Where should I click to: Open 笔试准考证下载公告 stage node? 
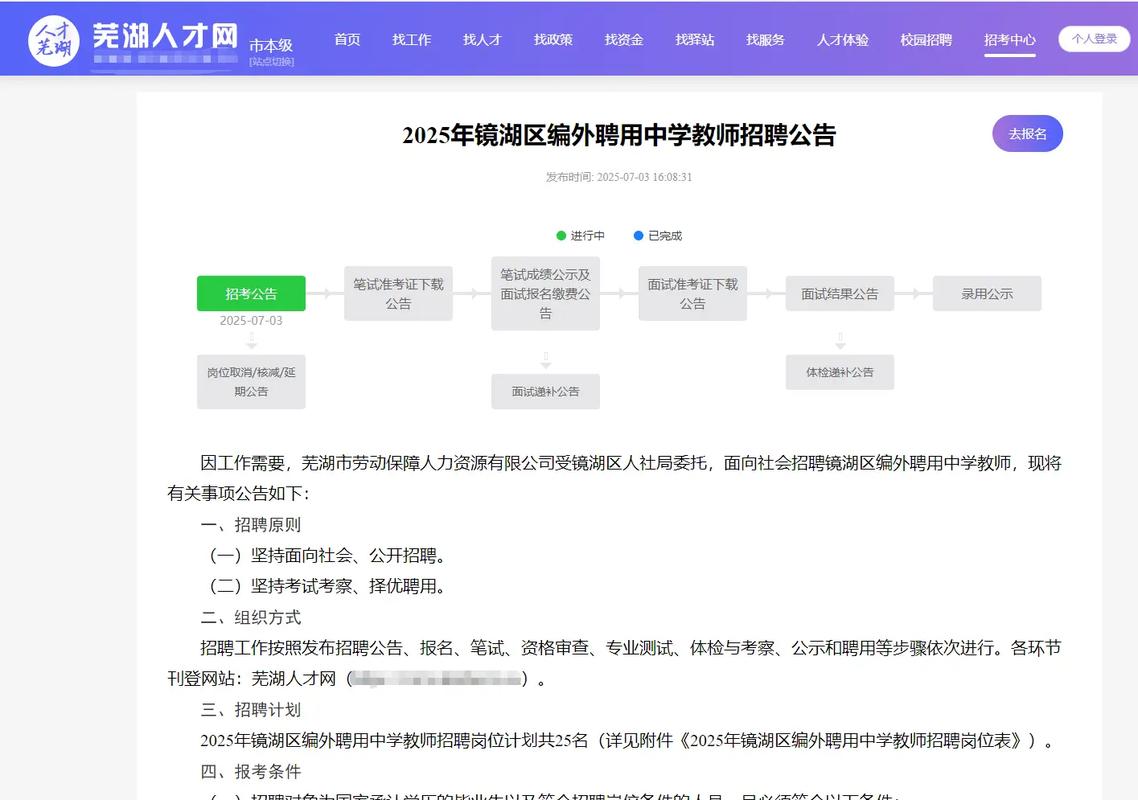pyautogui.click(x=398, y=293)
